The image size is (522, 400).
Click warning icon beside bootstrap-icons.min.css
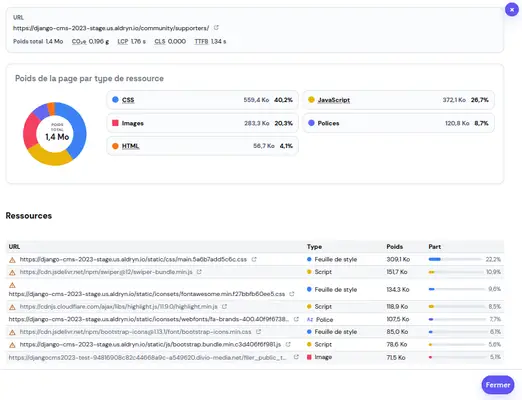(x=12, y=332)
